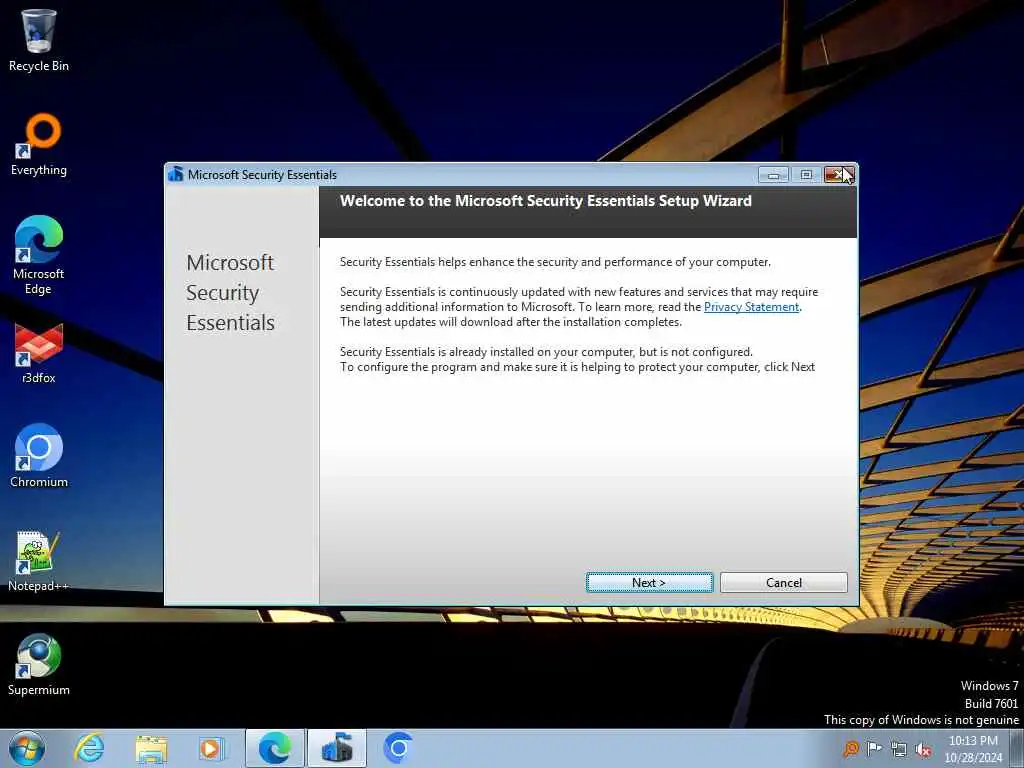Open Windows Explorer folder in taskbar

point(151,749)
